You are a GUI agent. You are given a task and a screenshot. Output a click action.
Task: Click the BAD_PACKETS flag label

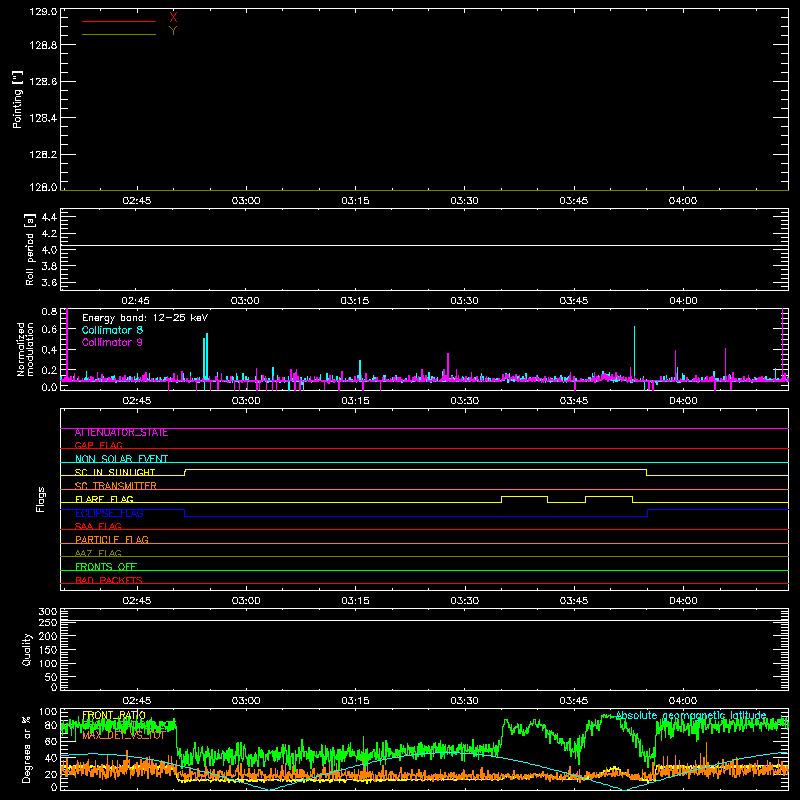(x=109, y=580)
